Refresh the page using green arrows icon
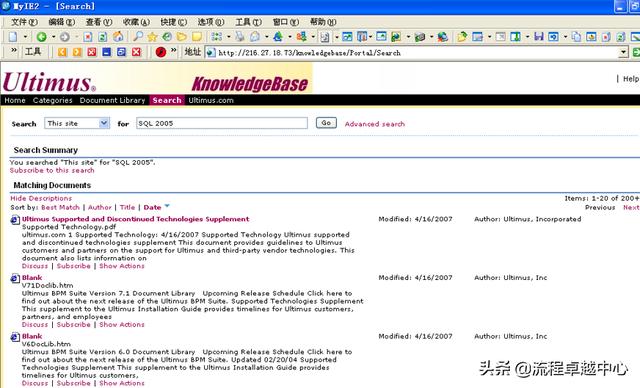Screen dimensions: 640x388 102,37
